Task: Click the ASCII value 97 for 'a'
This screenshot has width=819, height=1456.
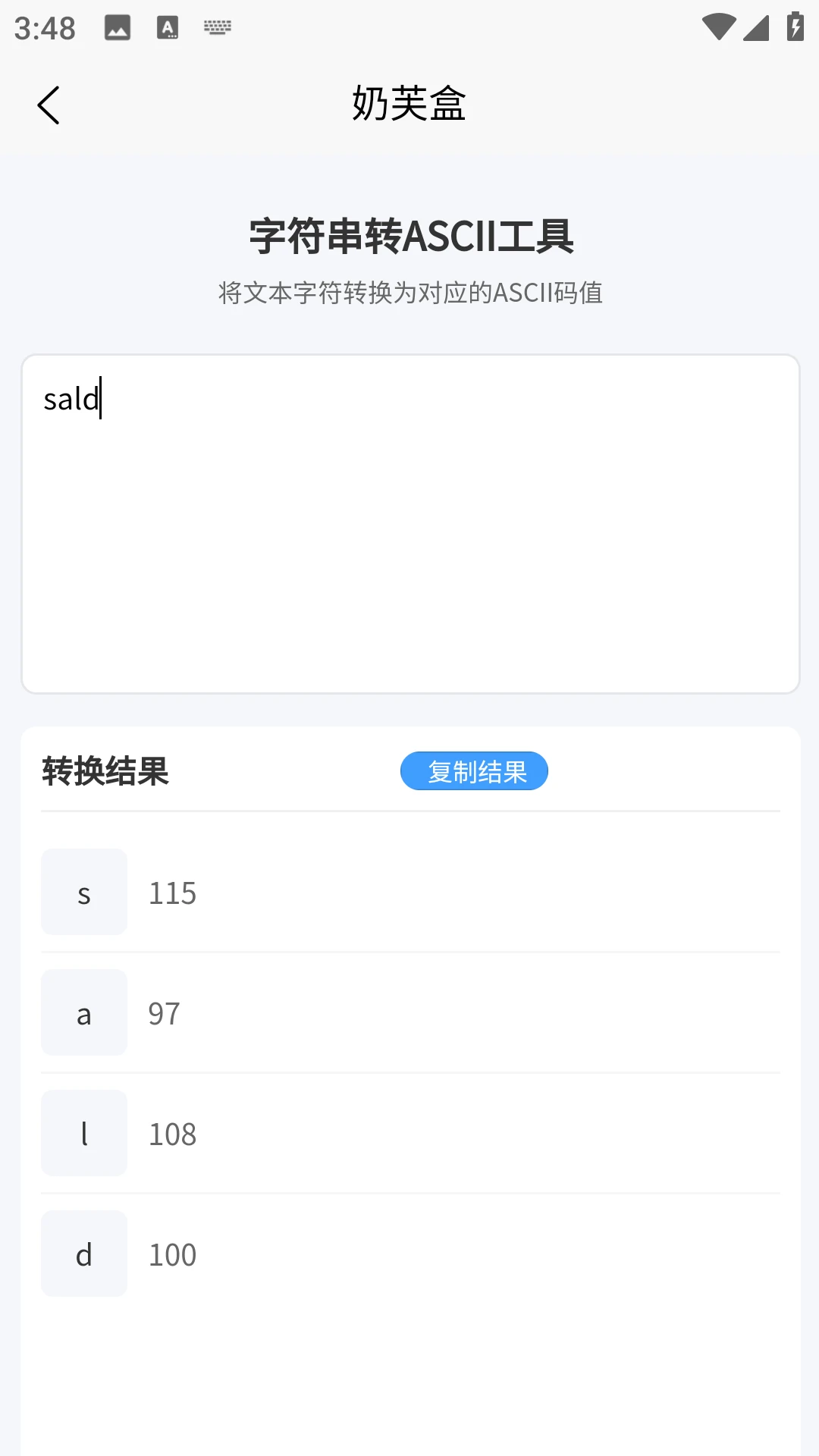Action: [x=164, y=1012]
